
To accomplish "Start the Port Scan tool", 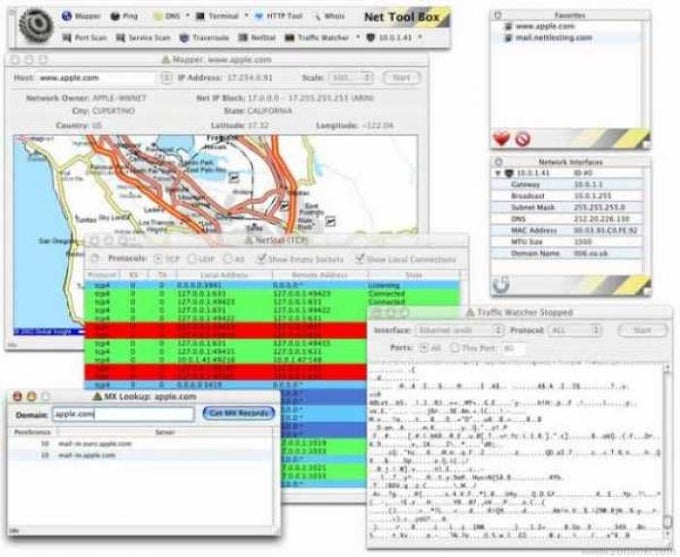I will point(85,38).
